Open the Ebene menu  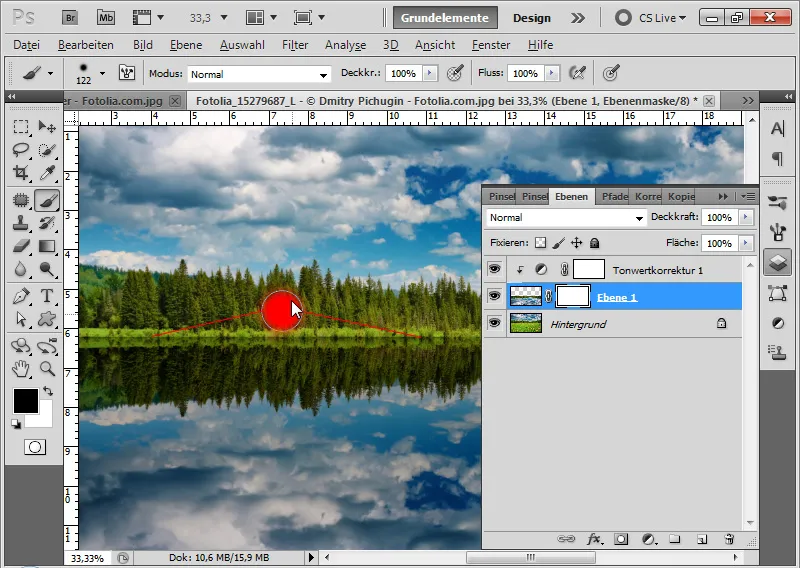point(186,45)
